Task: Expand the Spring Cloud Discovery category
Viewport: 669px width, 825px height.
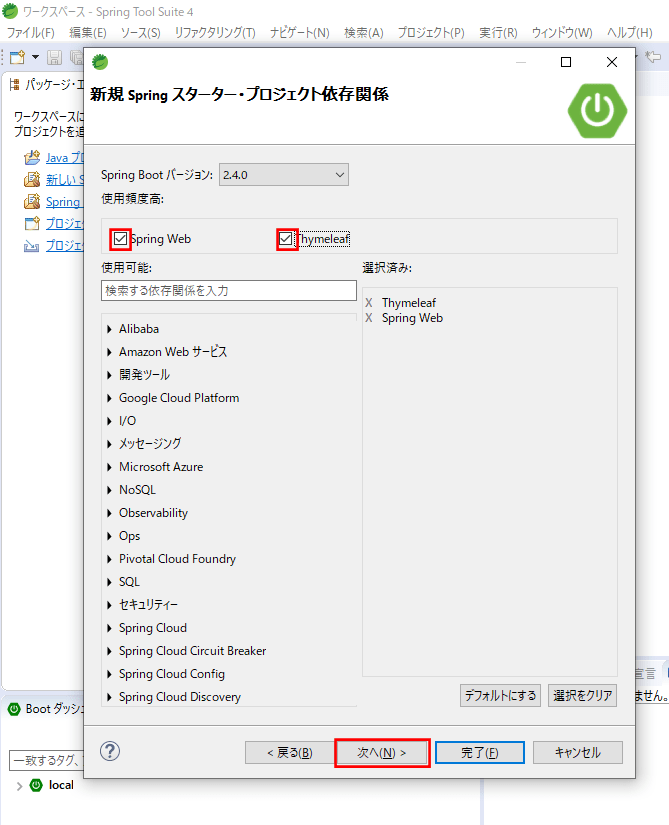Action: tap(109, 697)
